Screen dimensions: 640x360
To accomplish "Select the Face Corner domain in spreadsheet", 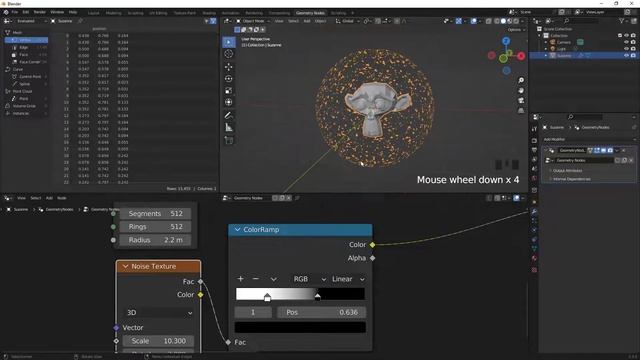I will (29, 62).
